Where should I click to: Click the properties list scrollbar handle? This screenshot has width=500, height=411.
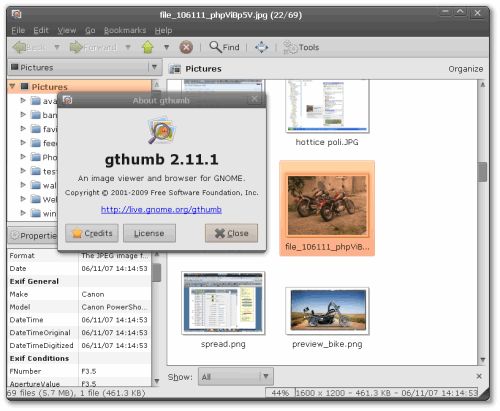156,273
